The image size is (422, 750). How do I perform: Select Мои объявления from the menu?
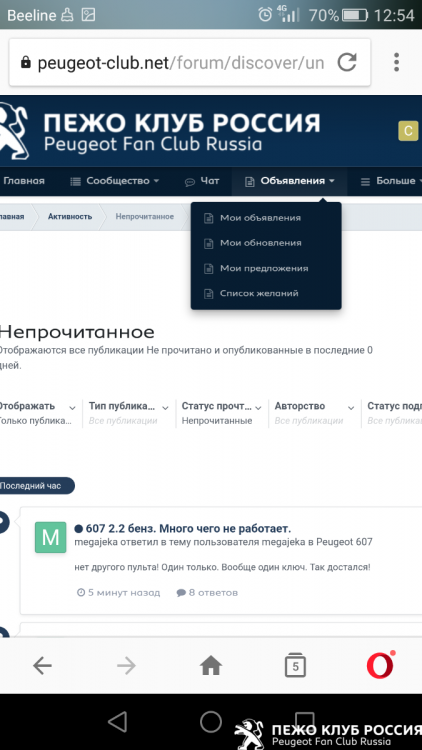260,218
